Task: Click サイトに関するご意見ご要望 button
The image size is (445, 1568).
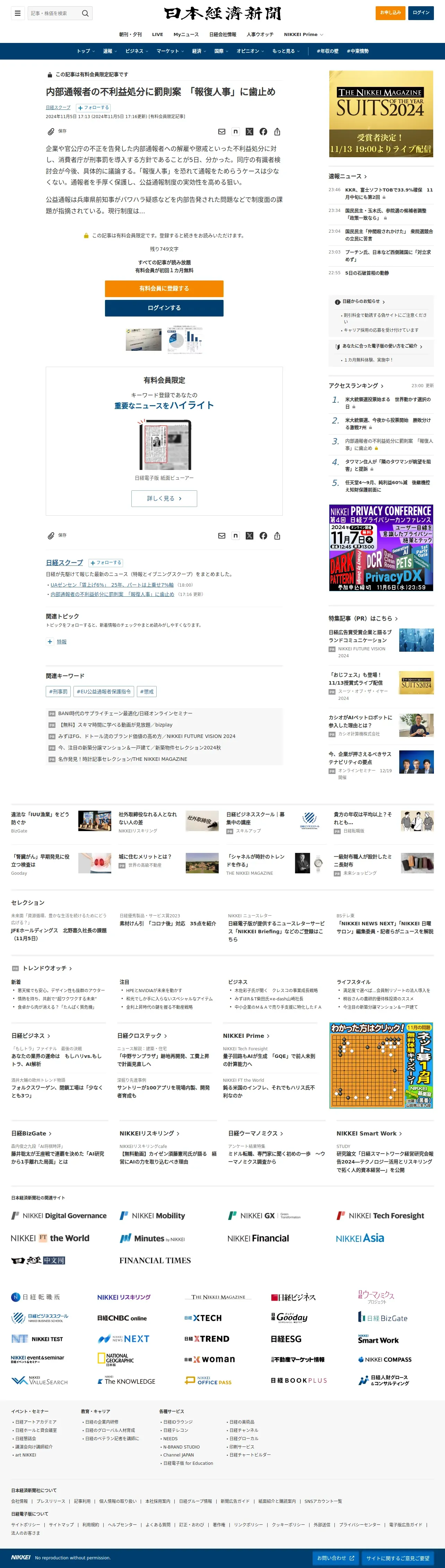Action: [x=398, y=1558]
